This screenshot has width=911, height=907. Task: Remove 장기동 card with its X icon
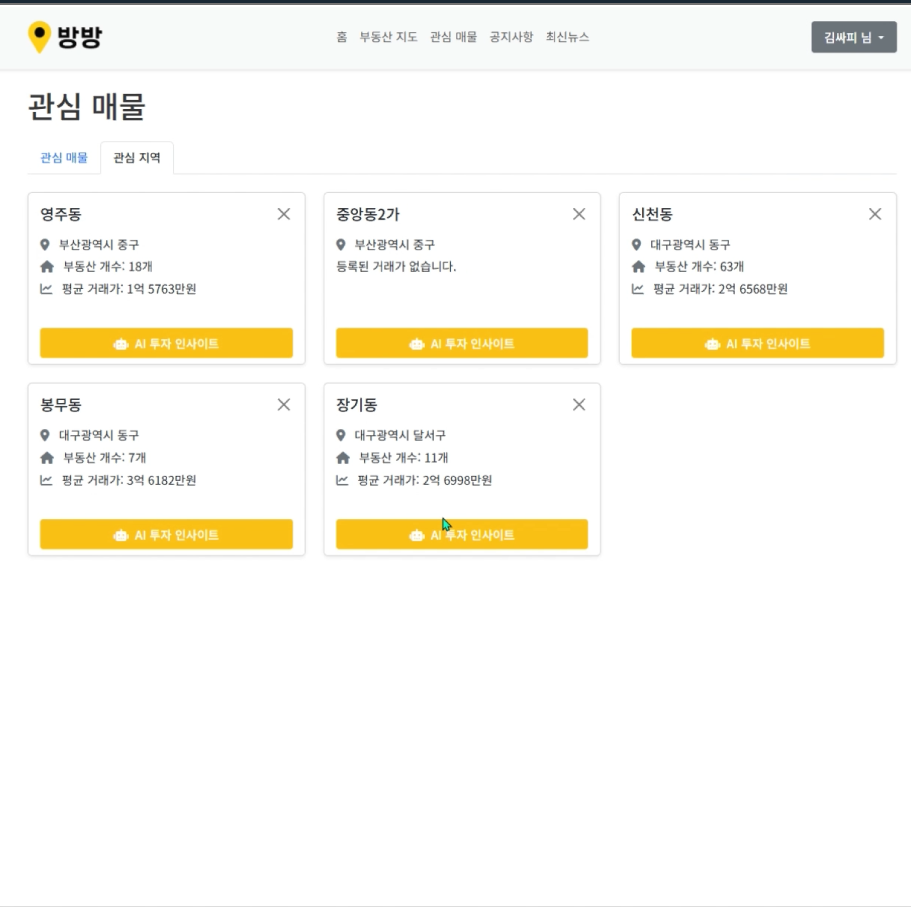coord(579,404)
